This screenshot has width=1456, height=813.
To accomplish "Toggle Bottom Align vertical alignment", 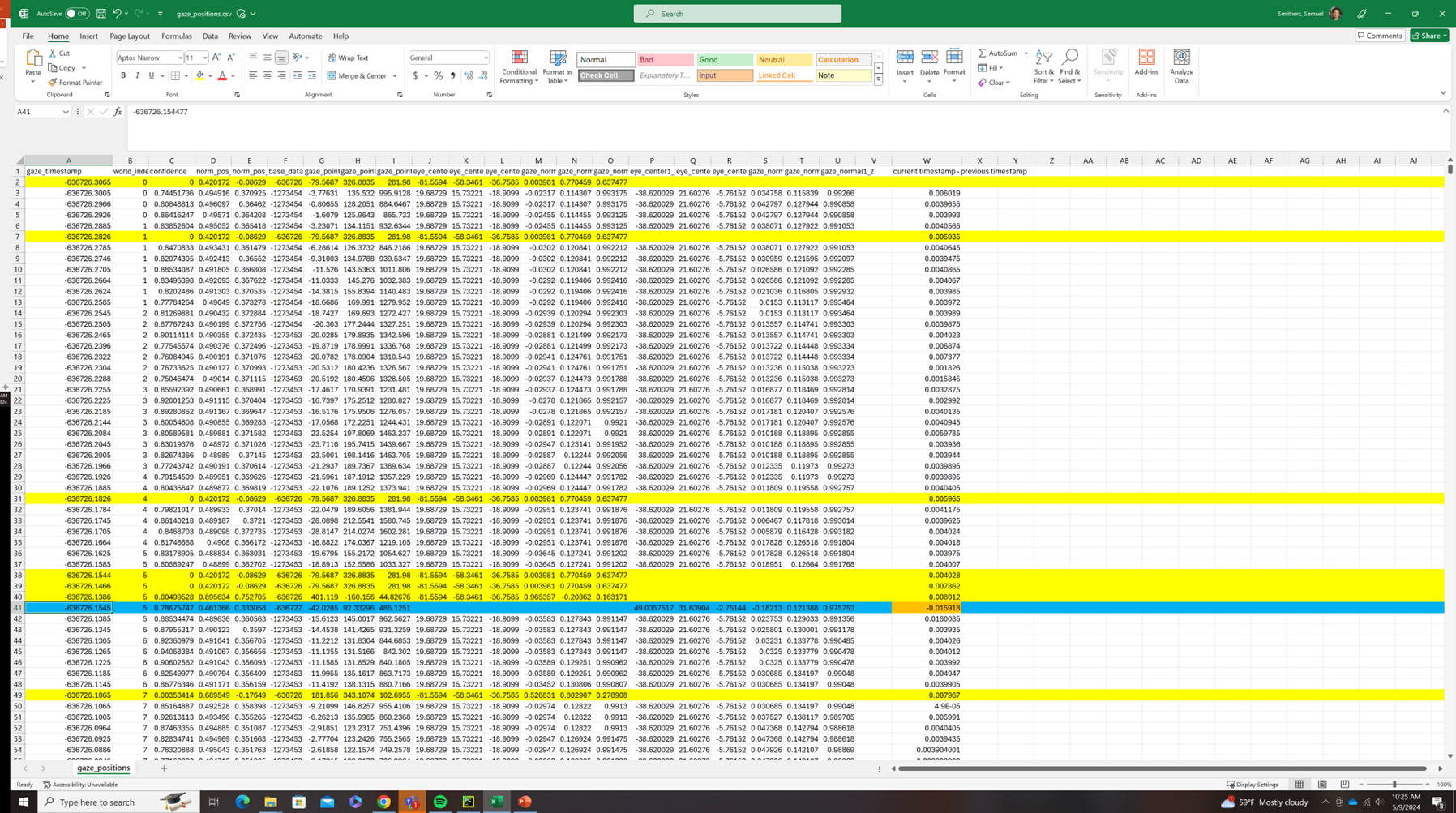I will pos(281,58).
